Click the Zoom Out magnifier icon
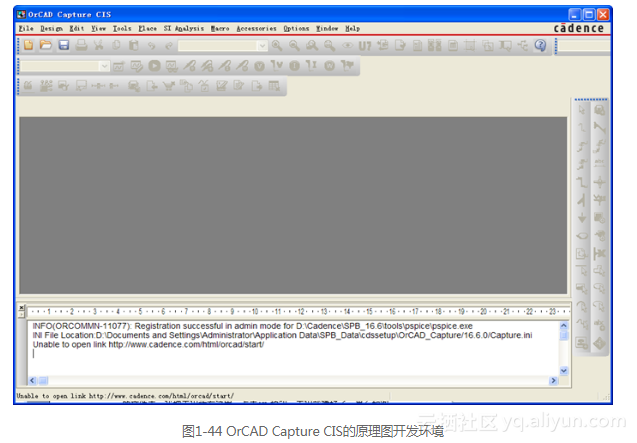Screen dimensions: 637x443 pyautogui.click(x=294, y=46)
